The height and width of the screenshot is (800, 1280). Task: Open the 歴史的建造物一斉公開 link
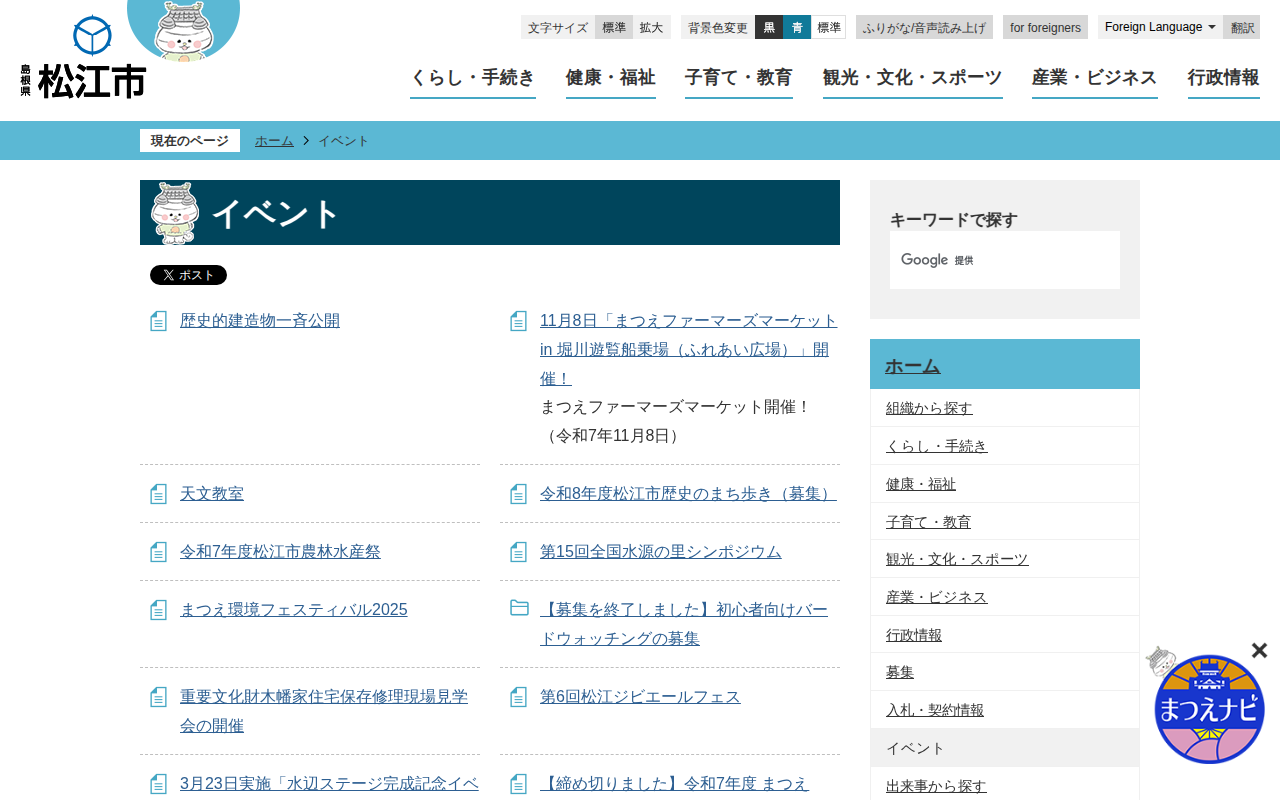260,321
